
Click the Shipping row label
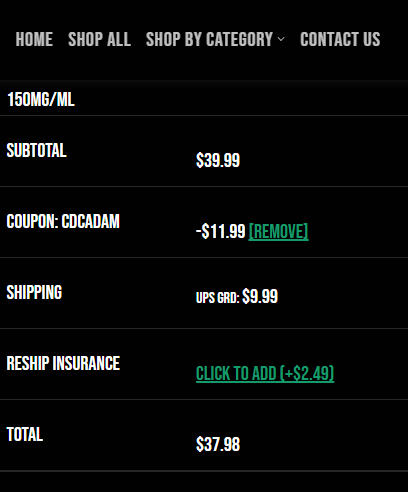point(34,293)
